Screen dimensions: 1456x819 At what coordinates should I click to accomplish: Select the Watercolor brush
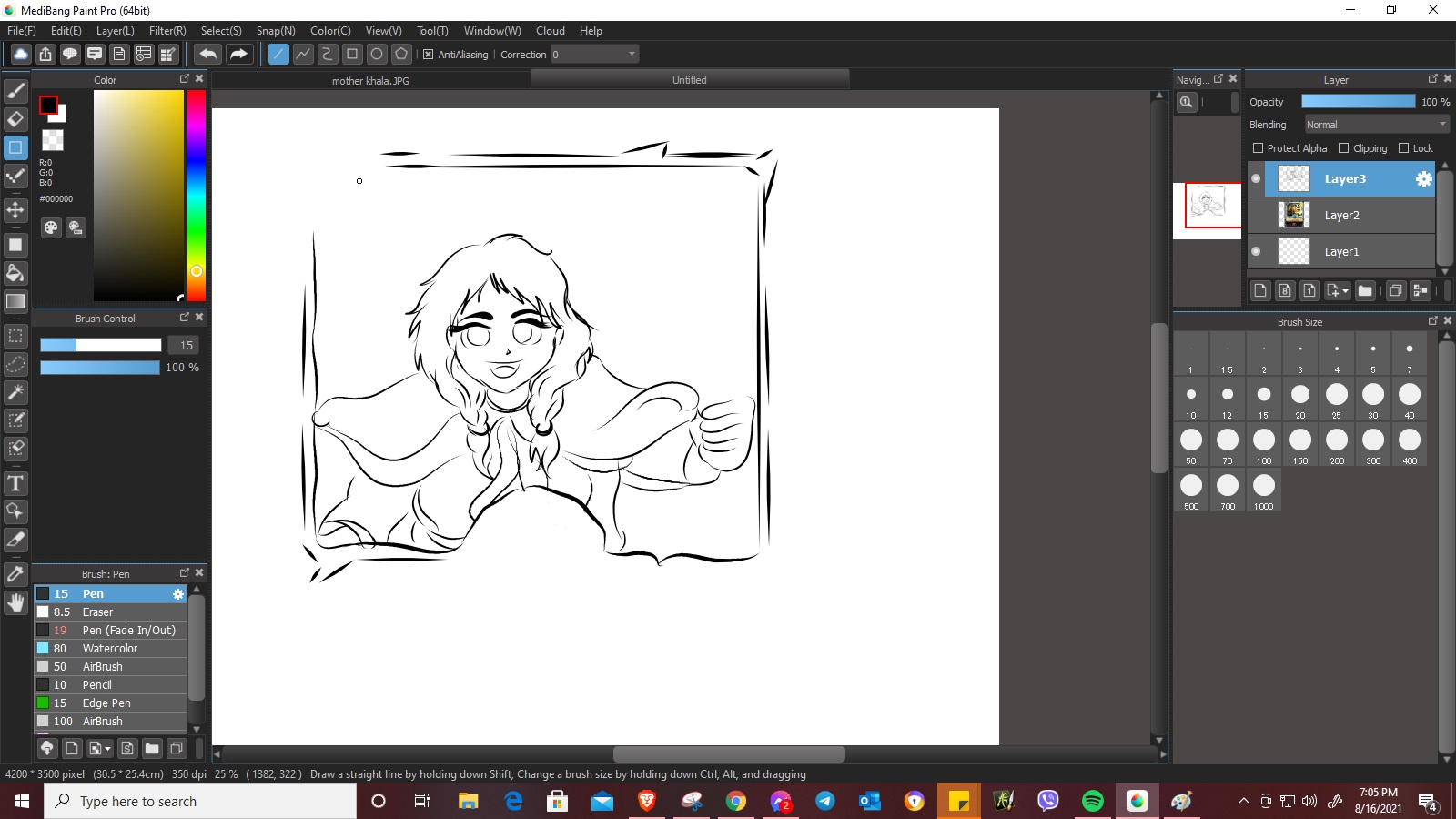pos(110,649)
